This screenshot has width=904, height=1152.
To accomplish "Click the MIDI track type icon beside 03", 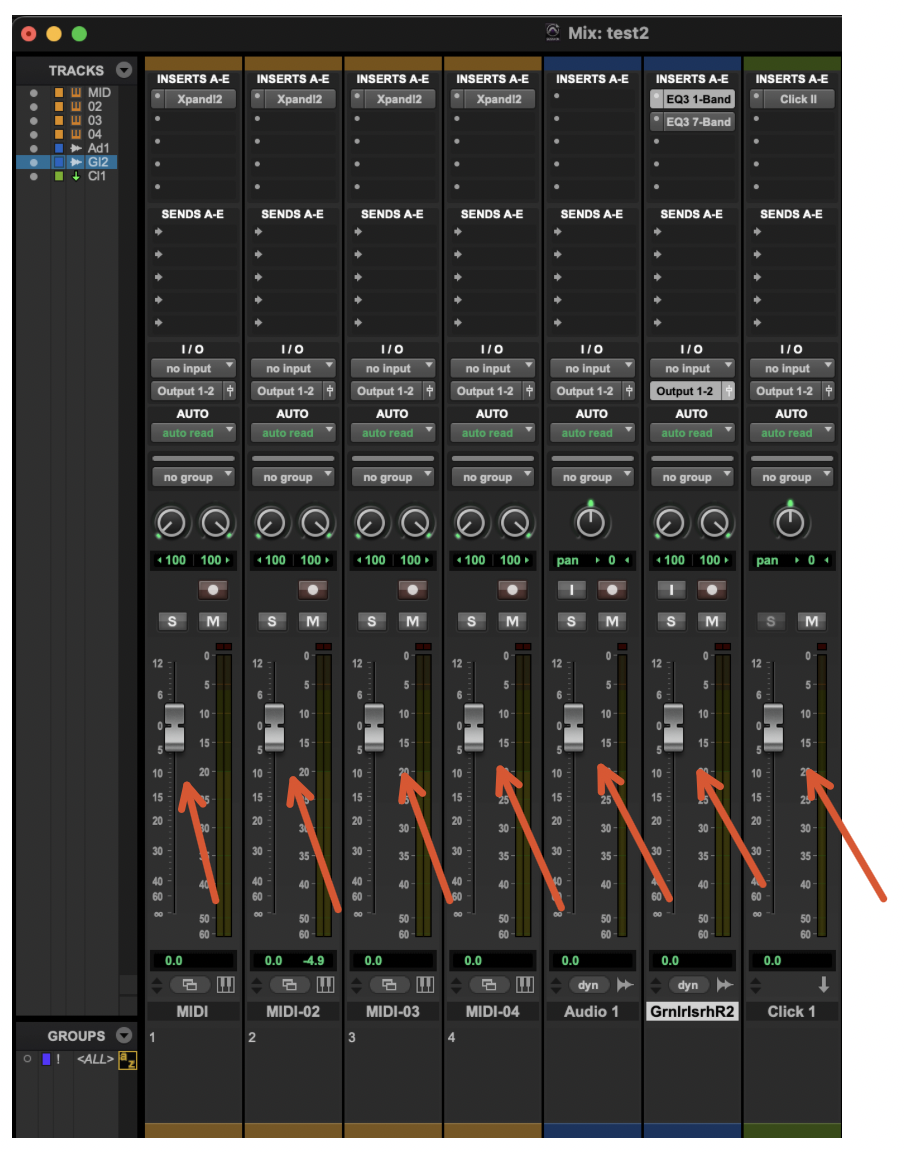I will pyautogui.click(x=76, y=120).
